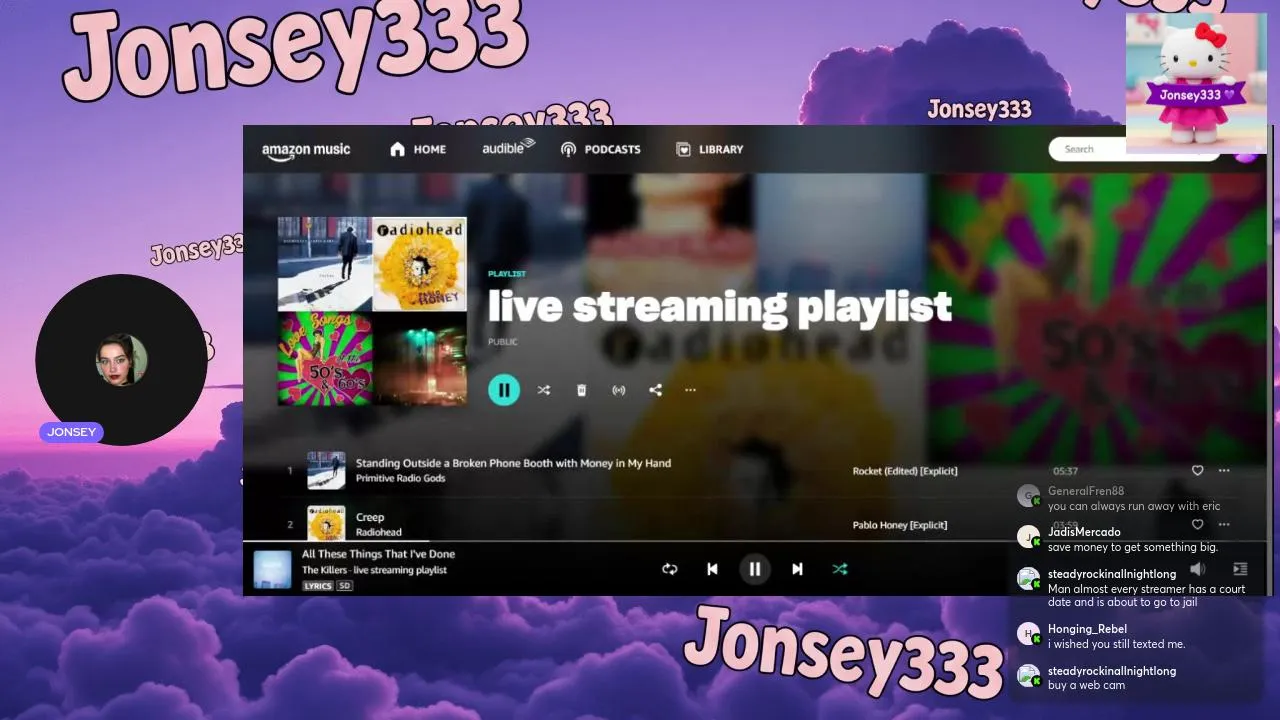Skip to the previous track
Screen dimensions: 1280x720
(712, 569)
